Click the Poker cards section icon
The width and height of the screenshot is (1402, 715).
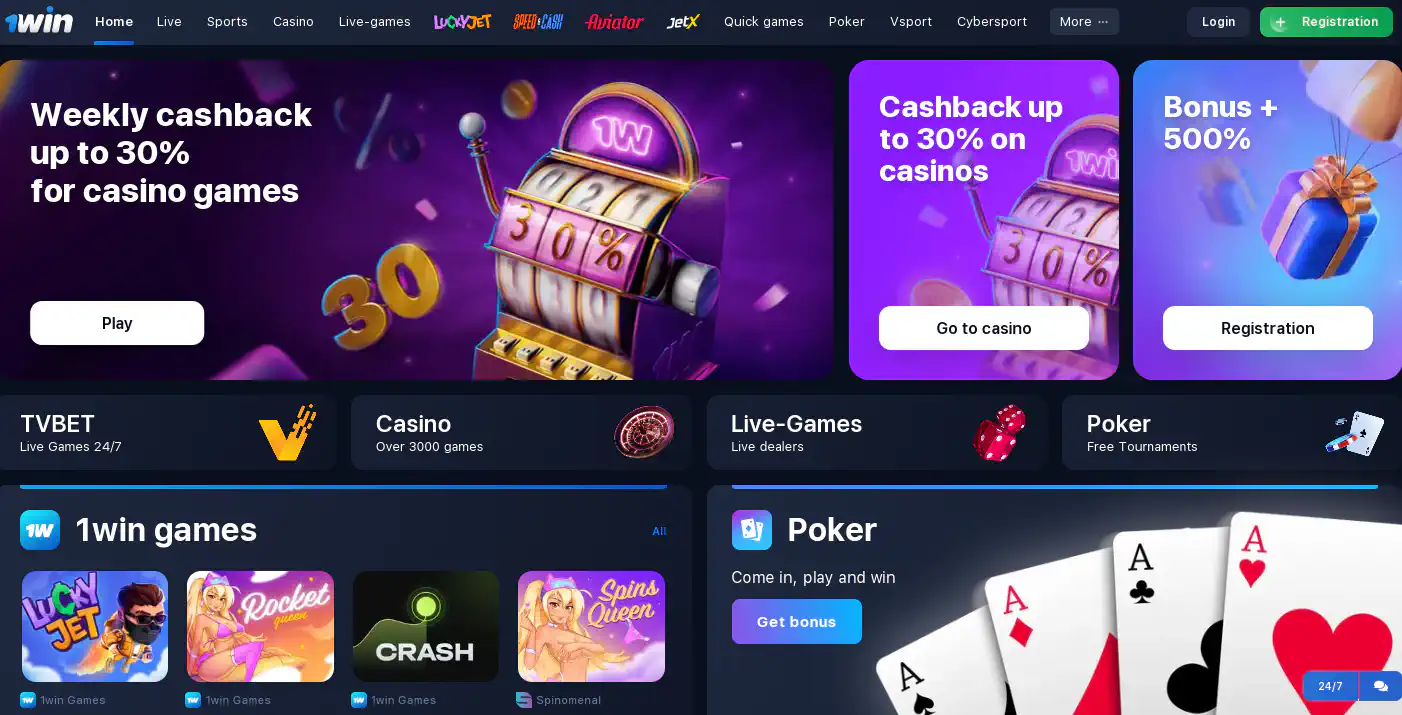coord(752,530)
